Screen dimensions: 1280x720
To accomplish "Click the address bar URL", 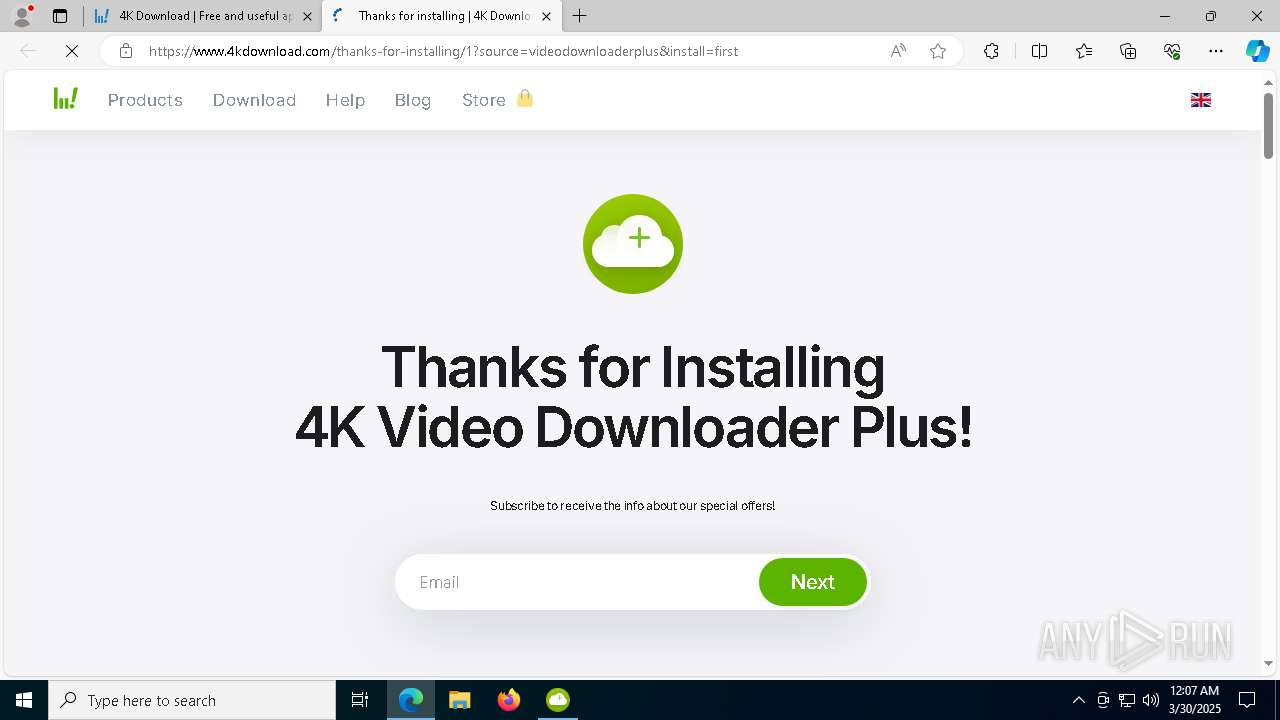I will tap(443, 51).
